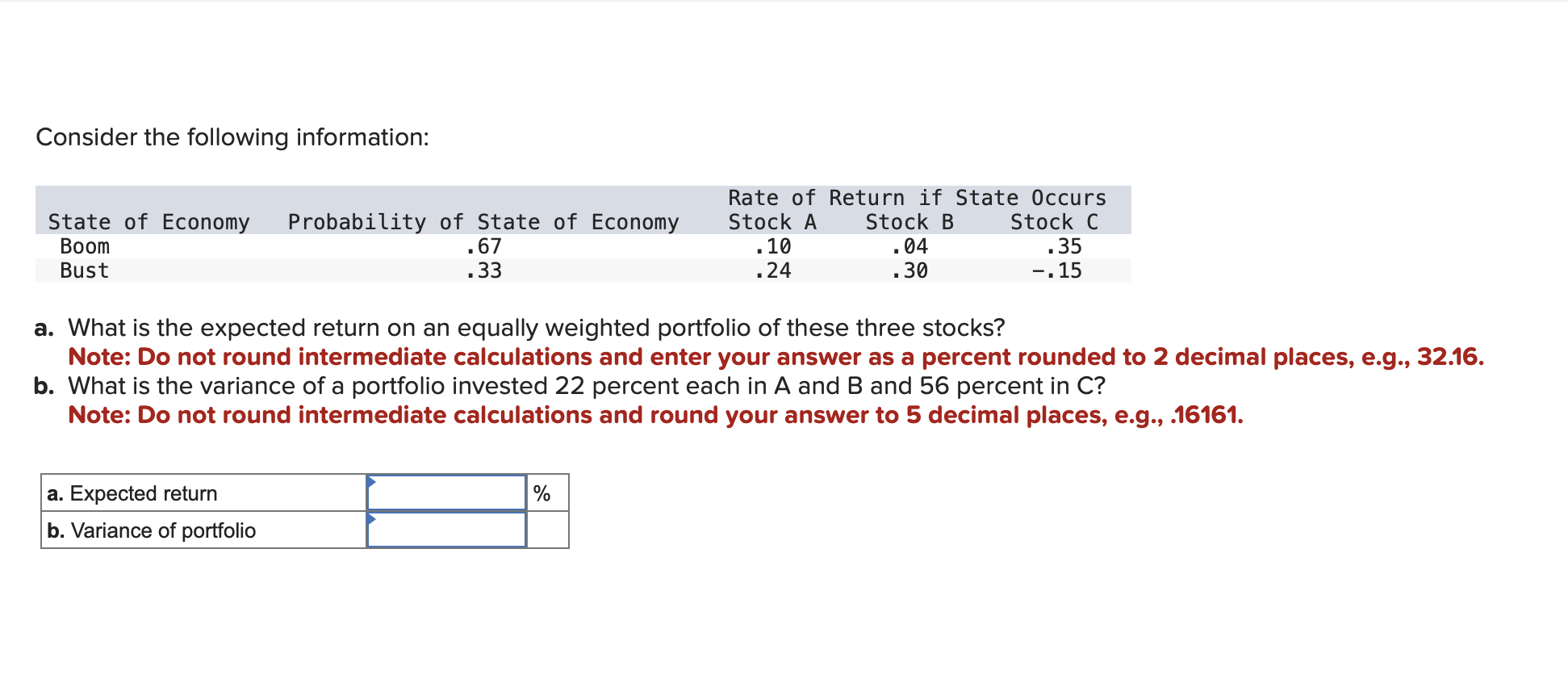The width and height of the screenshot is (1568, 679).
Task: Click the Stock C column header
Action: (x=1053, y=222)
